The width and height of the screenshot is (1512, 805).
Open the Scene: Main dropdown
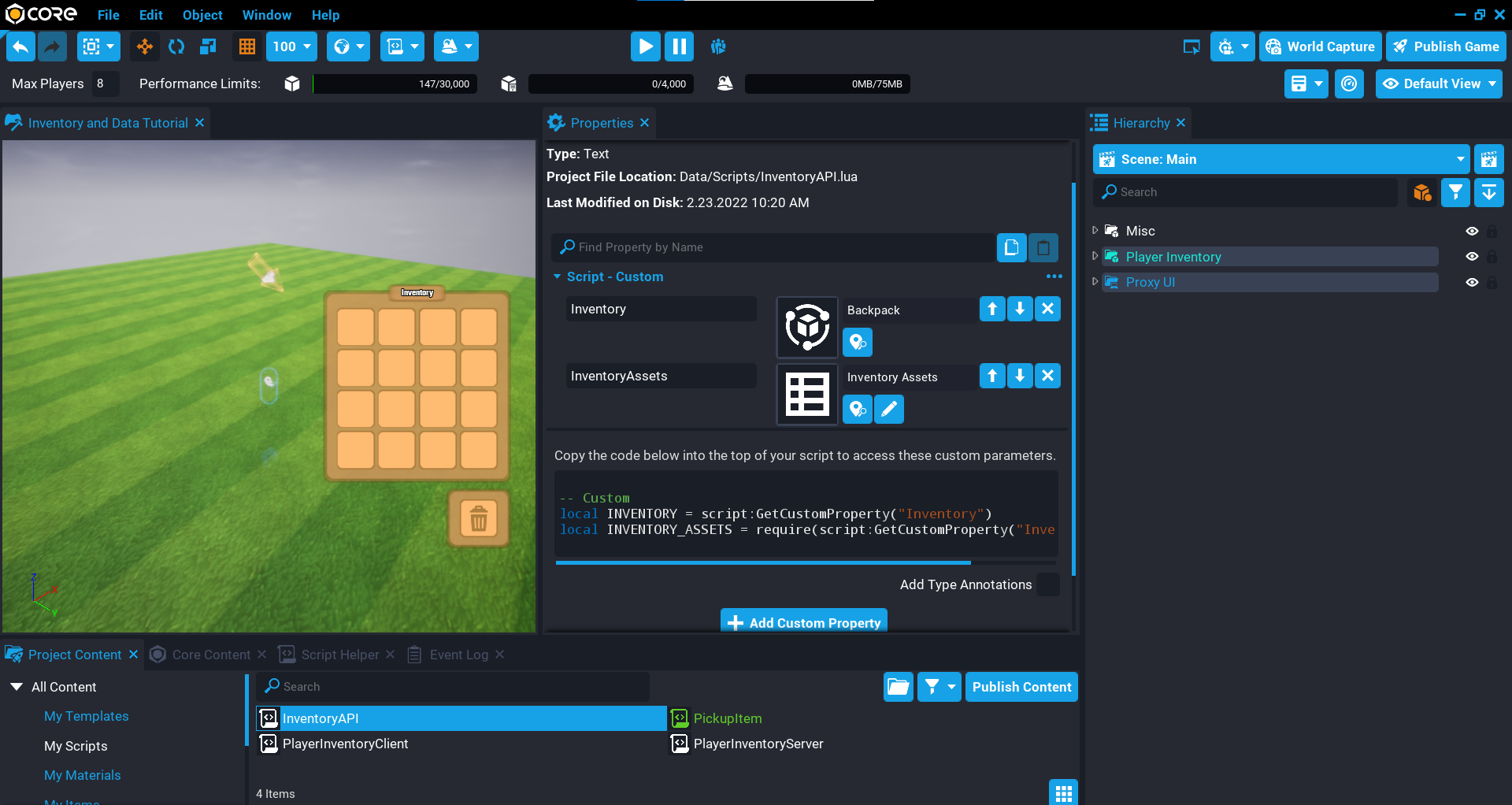(x=1460, y=159)
